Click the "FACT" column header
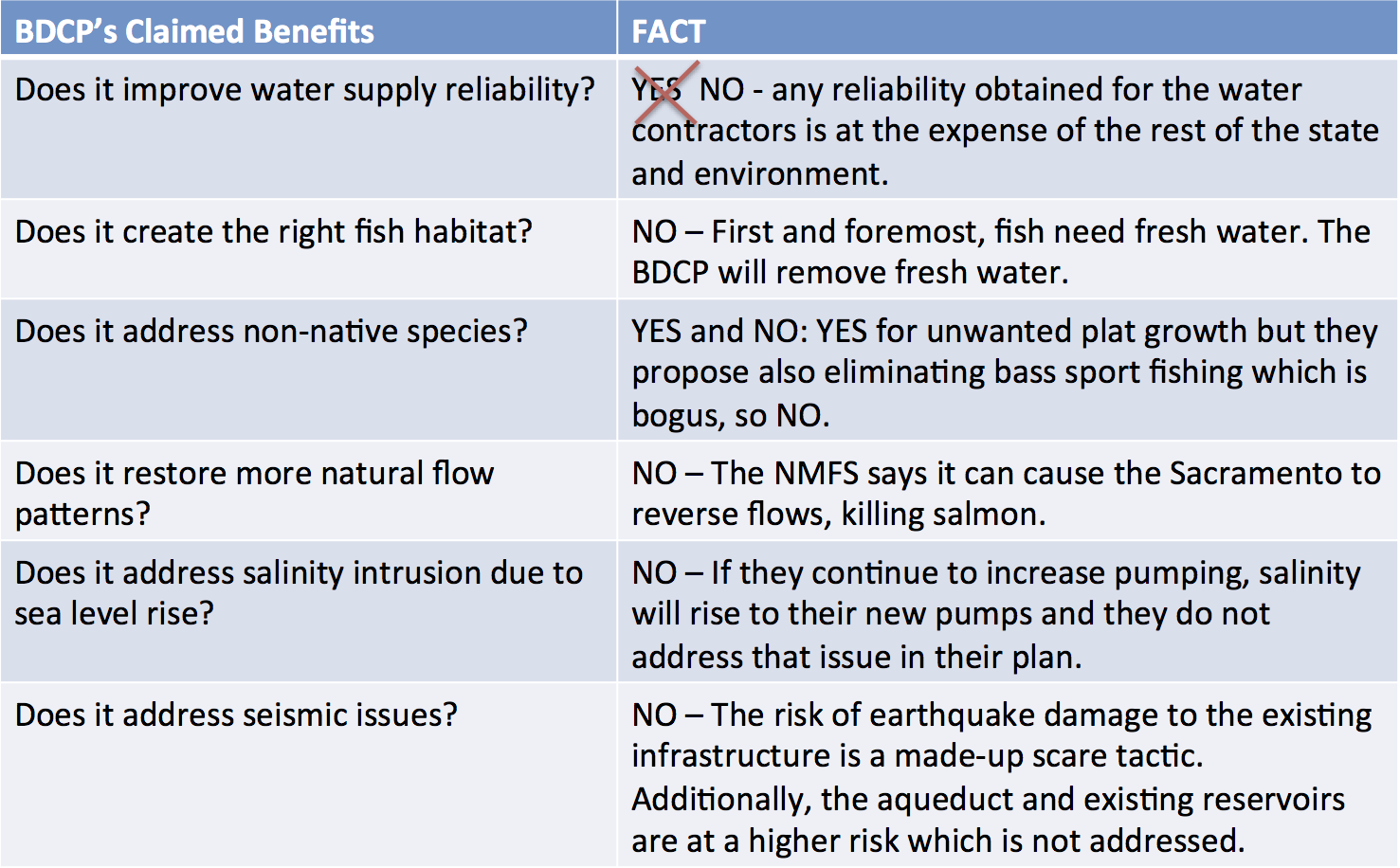 click(x=668, y=31)
